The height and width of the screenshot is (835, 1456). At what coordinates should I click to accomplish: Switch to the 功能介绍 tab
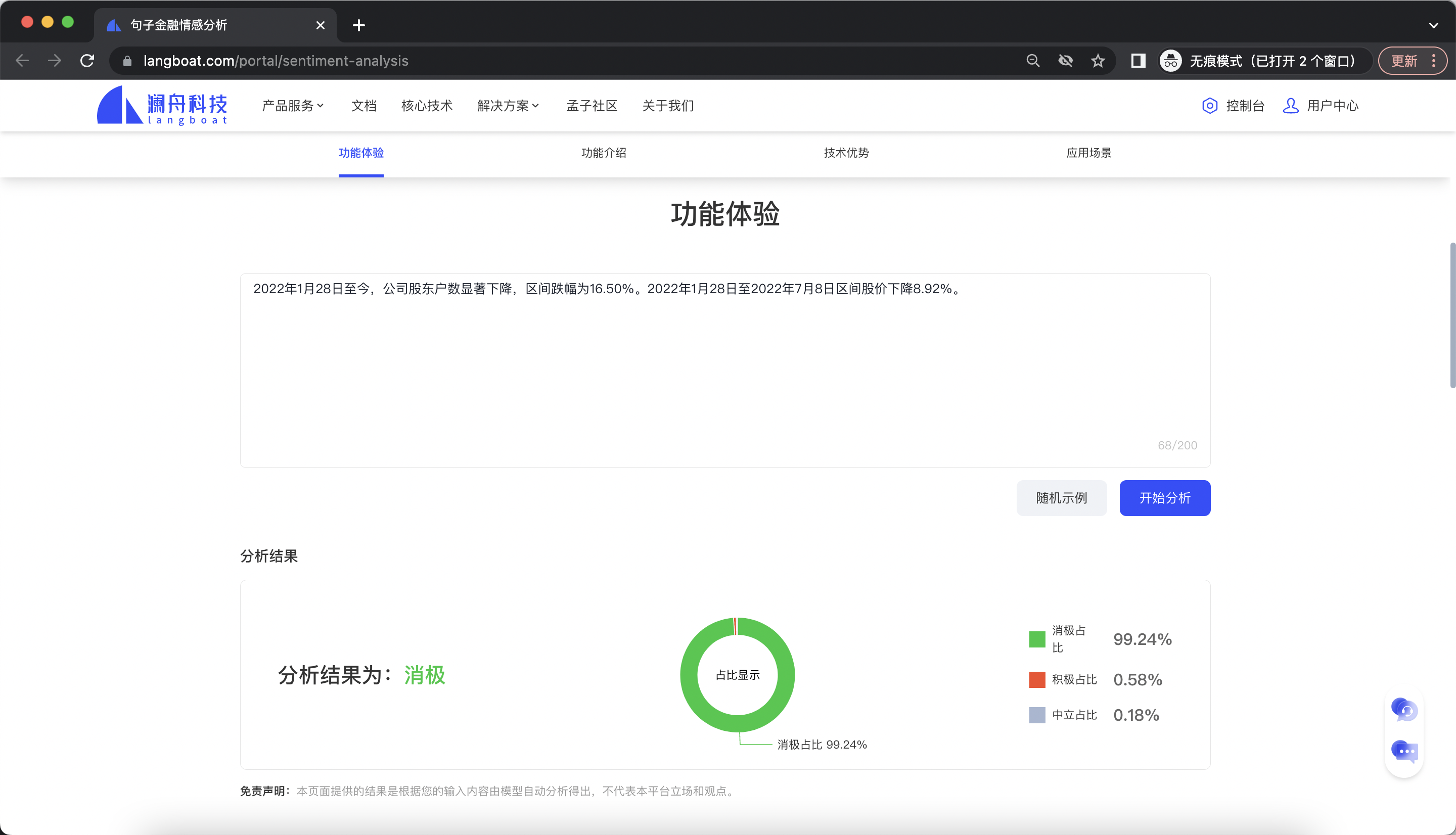(x=603, y=153)
